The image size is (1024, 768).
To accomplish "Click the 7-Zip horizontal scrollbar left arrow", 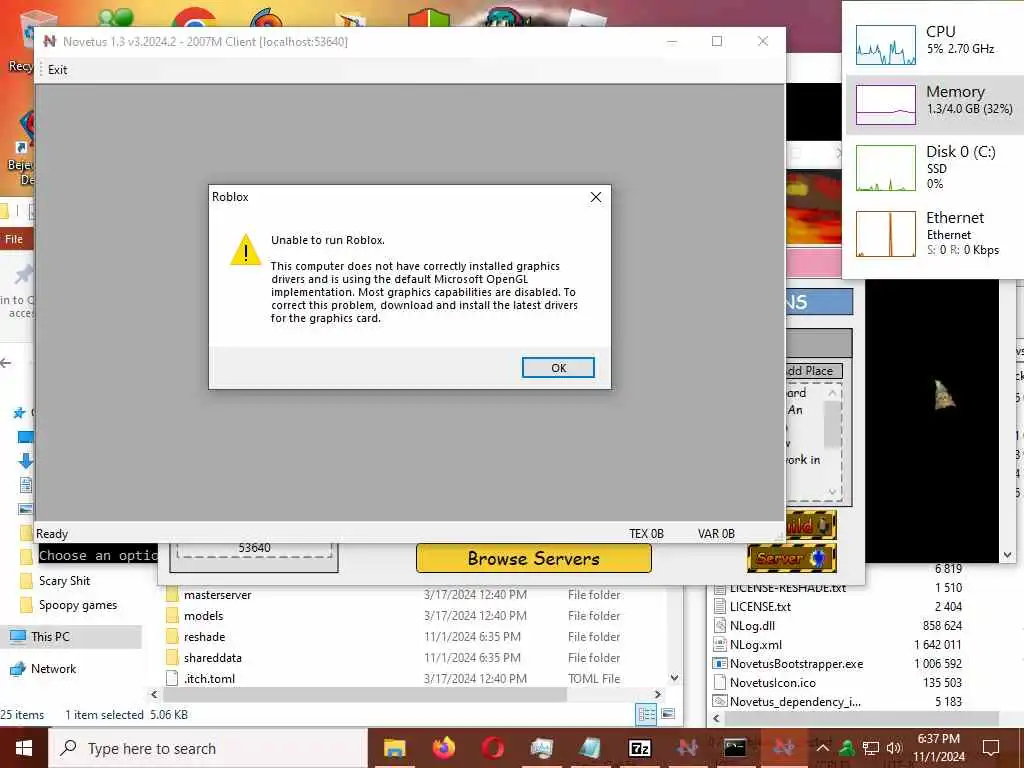I will [717, 718].
